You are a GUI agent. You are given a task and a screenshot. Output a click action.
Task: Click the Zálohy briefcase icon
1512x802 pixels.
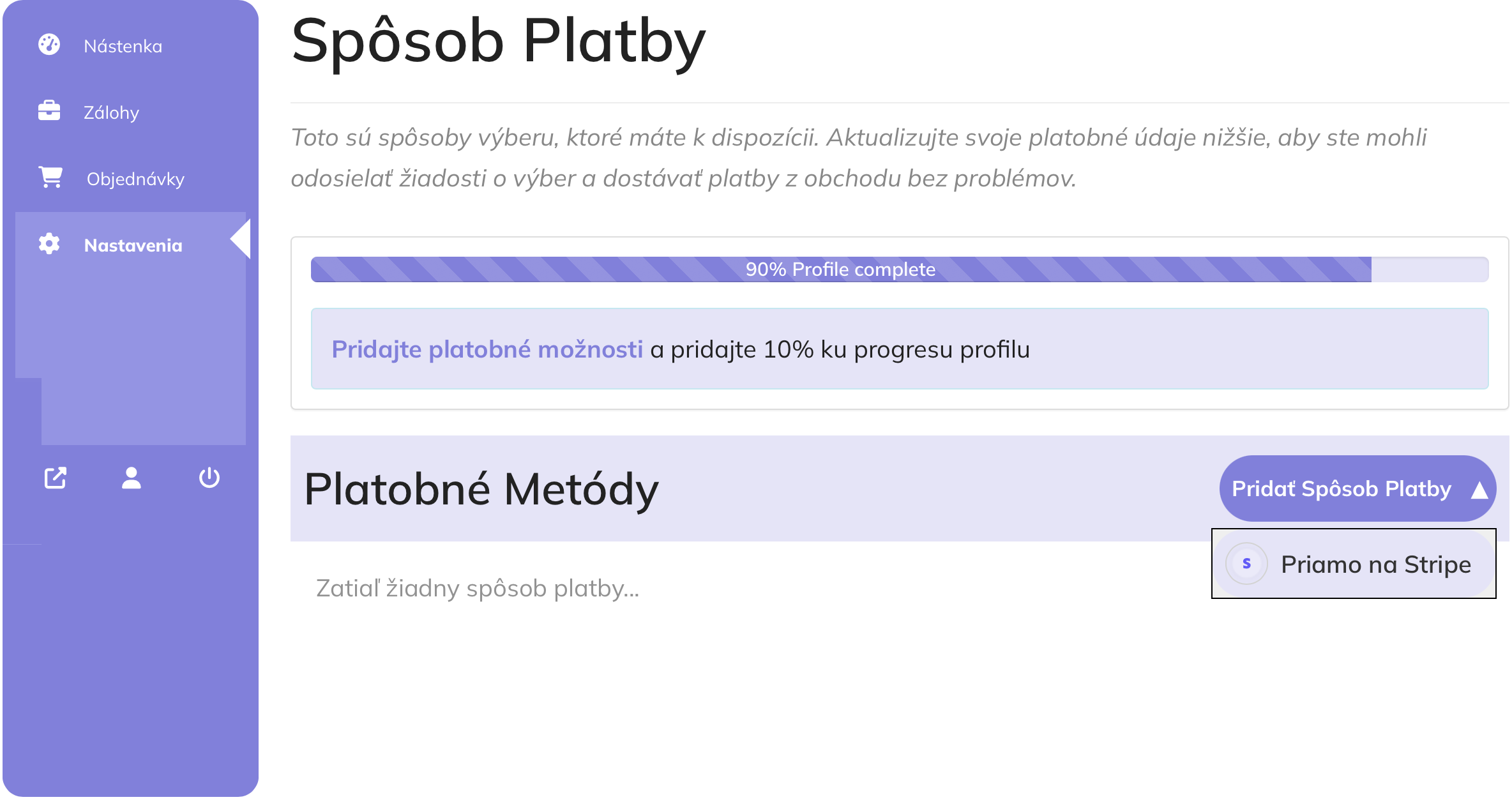49,111
